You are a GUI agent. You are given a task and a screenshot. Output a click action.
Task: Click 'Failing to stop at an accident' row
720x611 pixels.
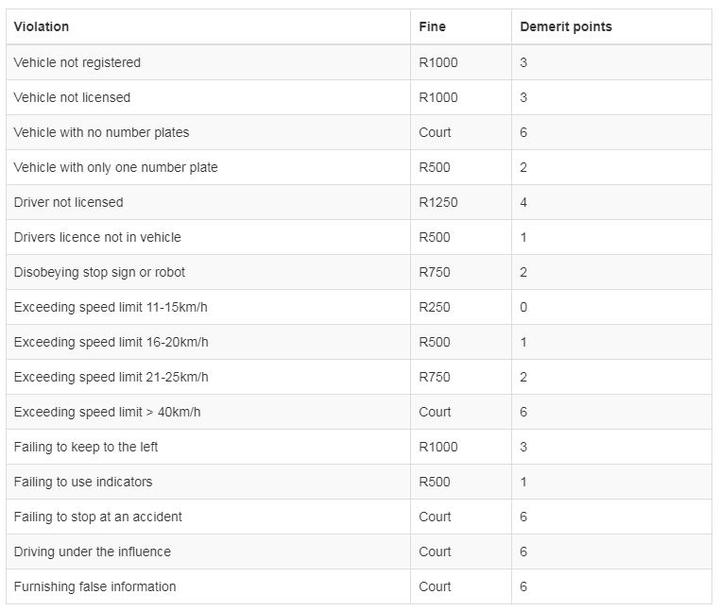coord(98,517)
